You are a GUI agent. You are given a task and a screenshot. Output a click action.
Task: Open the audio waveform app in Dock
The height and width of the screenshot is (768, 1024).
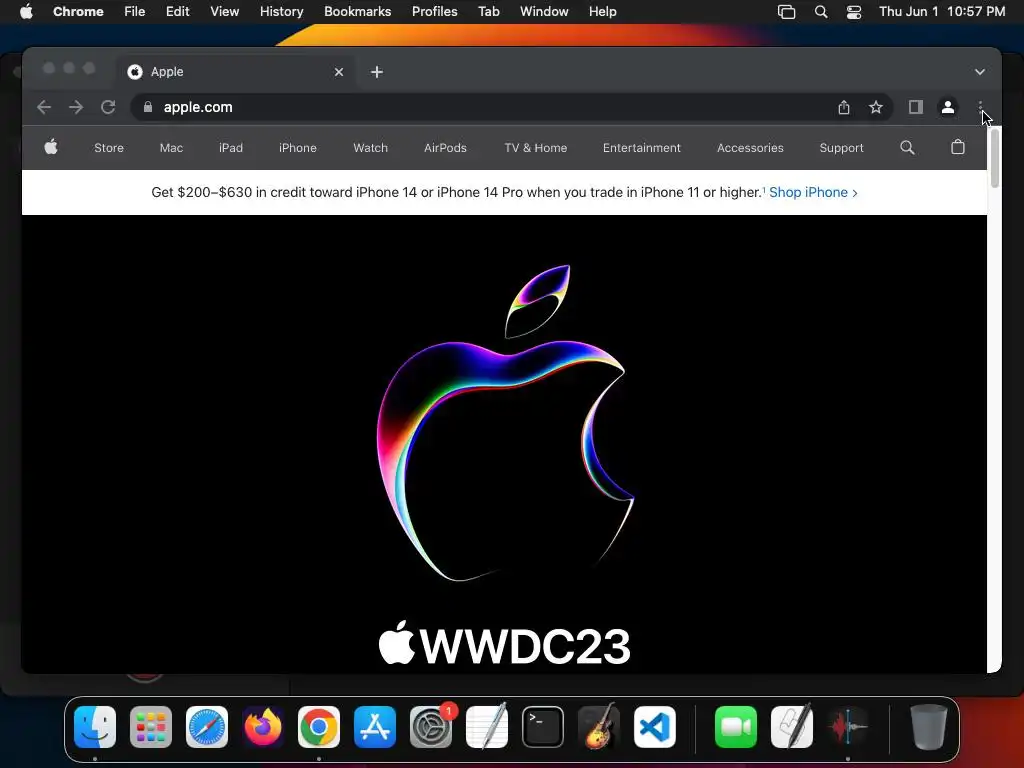pyautogui.click(x=848, y=727)
